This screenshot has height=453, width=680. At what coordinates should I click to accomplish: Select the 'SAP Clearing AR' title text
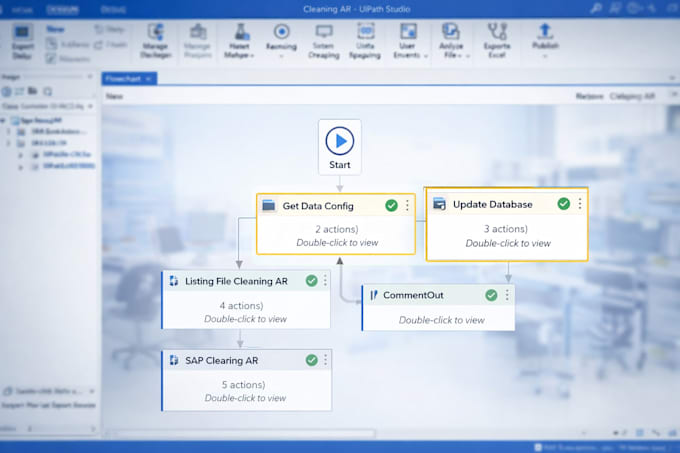pos(222,360)
